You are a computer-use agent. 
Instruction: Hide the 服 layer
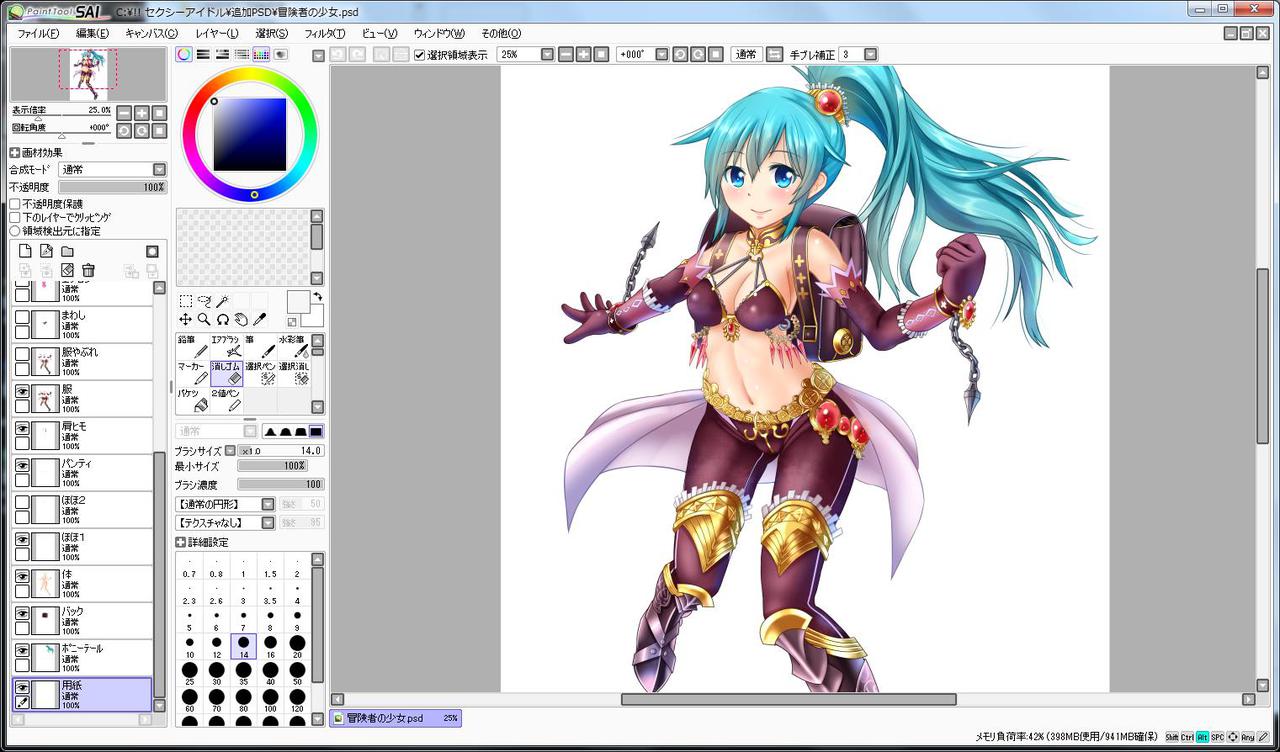[x=22, y=394]
